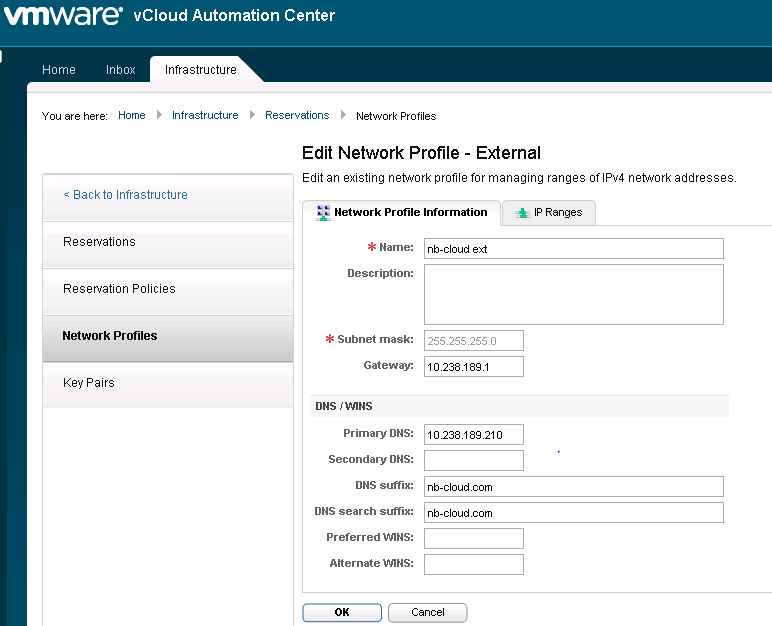The image size is (772, 626).
Task: Click the Alternate WINS field
Action: tap(474, 564)
